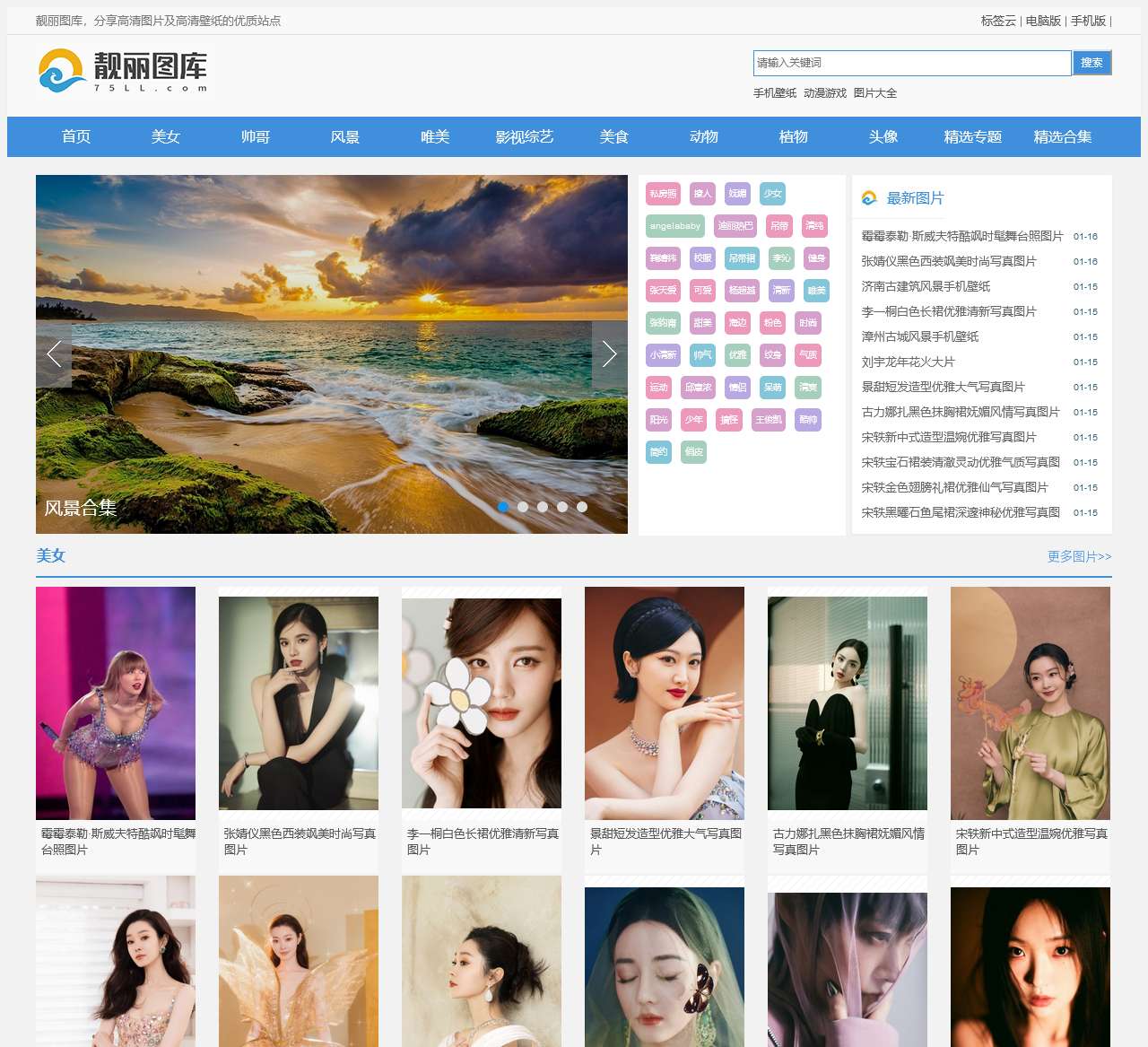Select the 粉色 tag

(772, 323)
